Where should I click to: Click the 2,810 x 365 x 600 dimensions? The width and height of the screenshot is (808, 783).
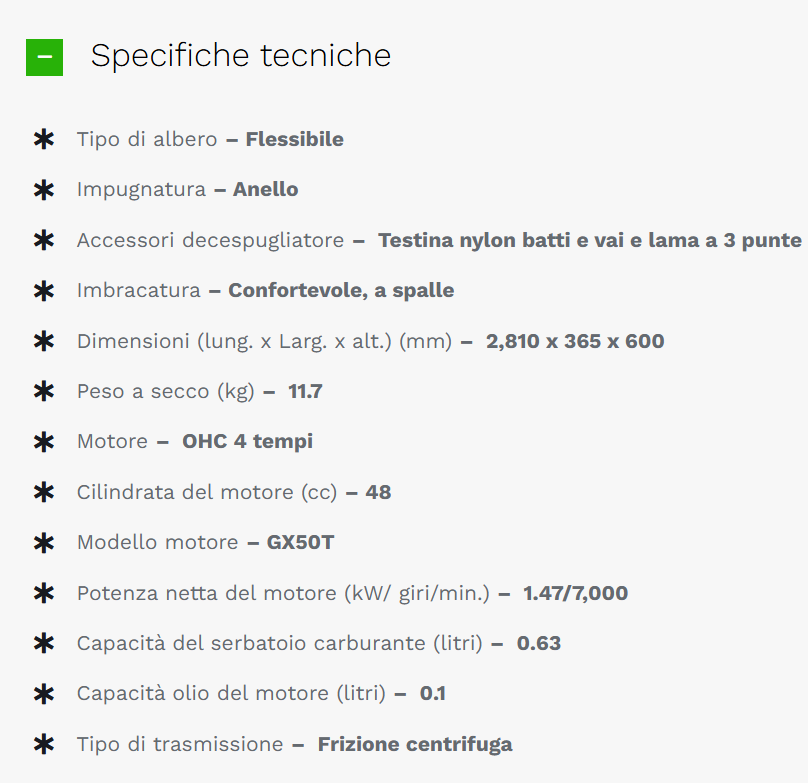(x=575, y=341)
